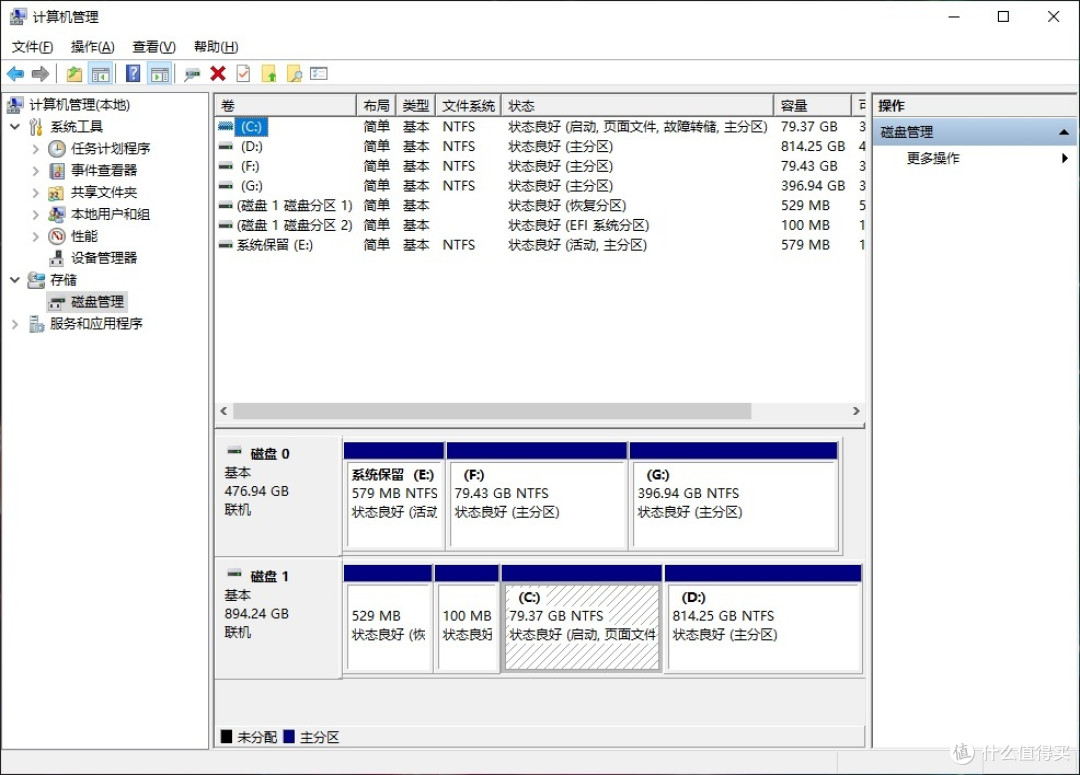1080x775 pixels.
Task: Click the yellow page with green arrow icon
Action: [269, 74]
